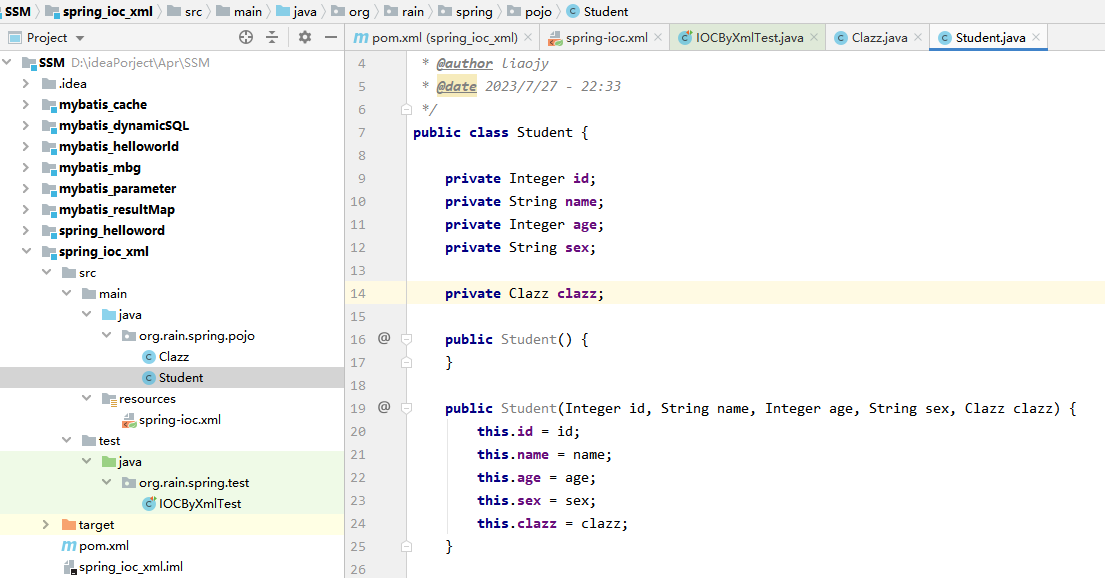Click gutter @ icon on line 19
This screenshot has height=578, width=1105.
(384, 407)
